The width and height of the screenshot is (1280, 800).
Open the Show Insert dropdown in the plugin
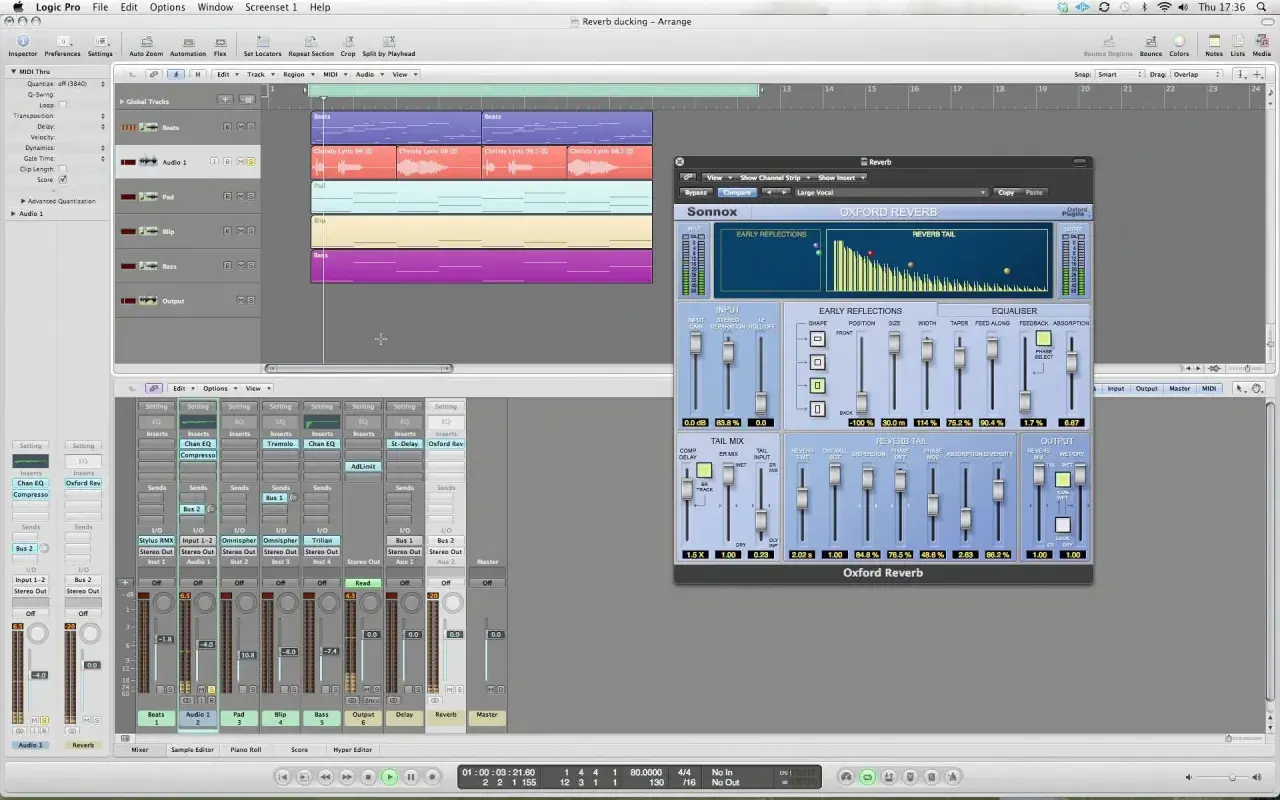[840, 177]
